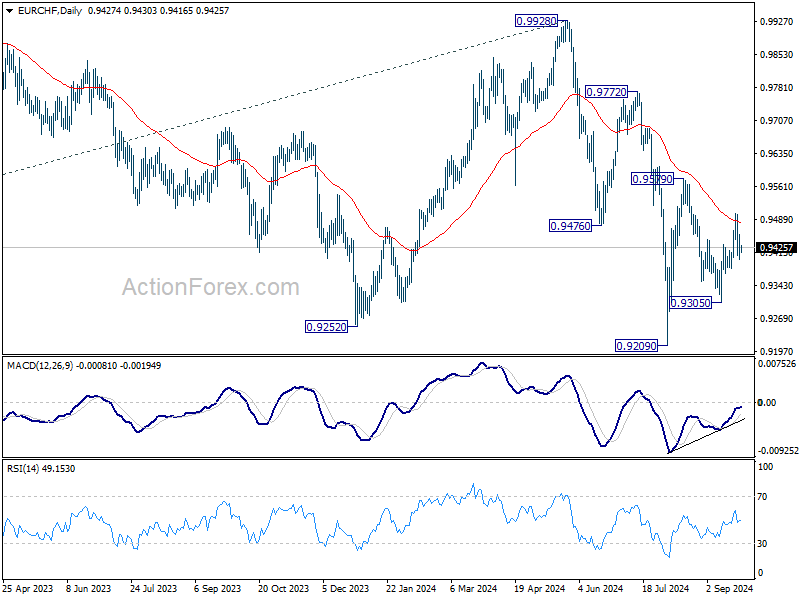
Task: Click the 24 Jul 2023 date label
Action: click(154, 588)
